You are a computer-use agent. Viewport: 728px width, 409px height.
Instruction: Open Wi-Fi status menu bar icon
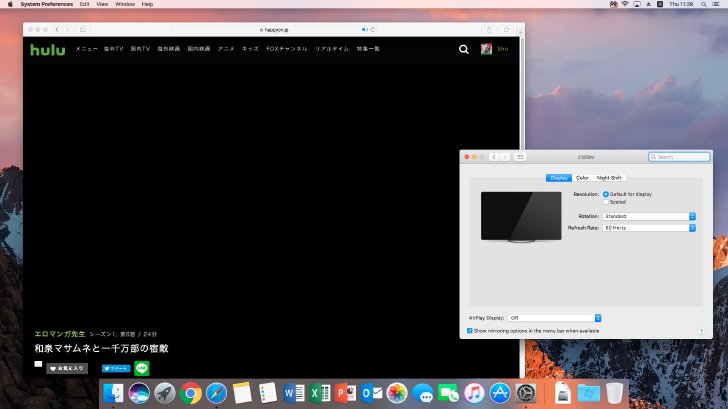point(625,4)
